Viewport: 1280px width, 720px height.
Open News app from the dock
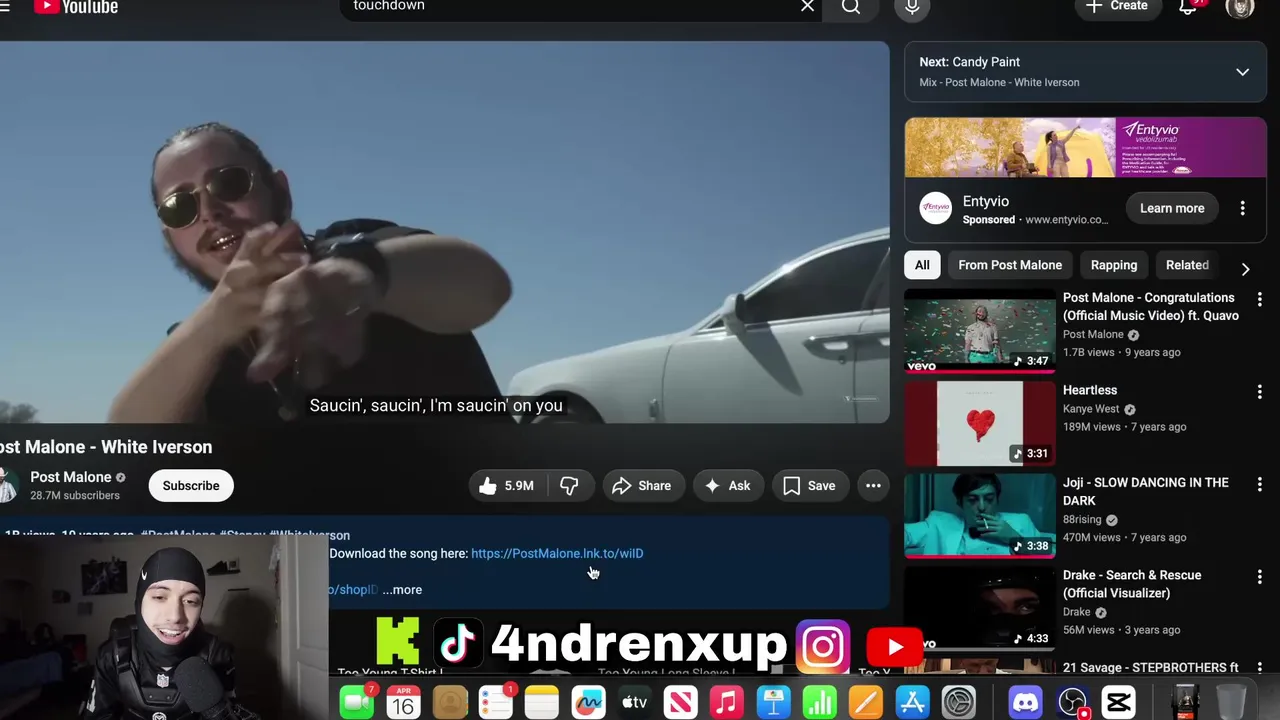pyautogui.click(x=681, y=703)
